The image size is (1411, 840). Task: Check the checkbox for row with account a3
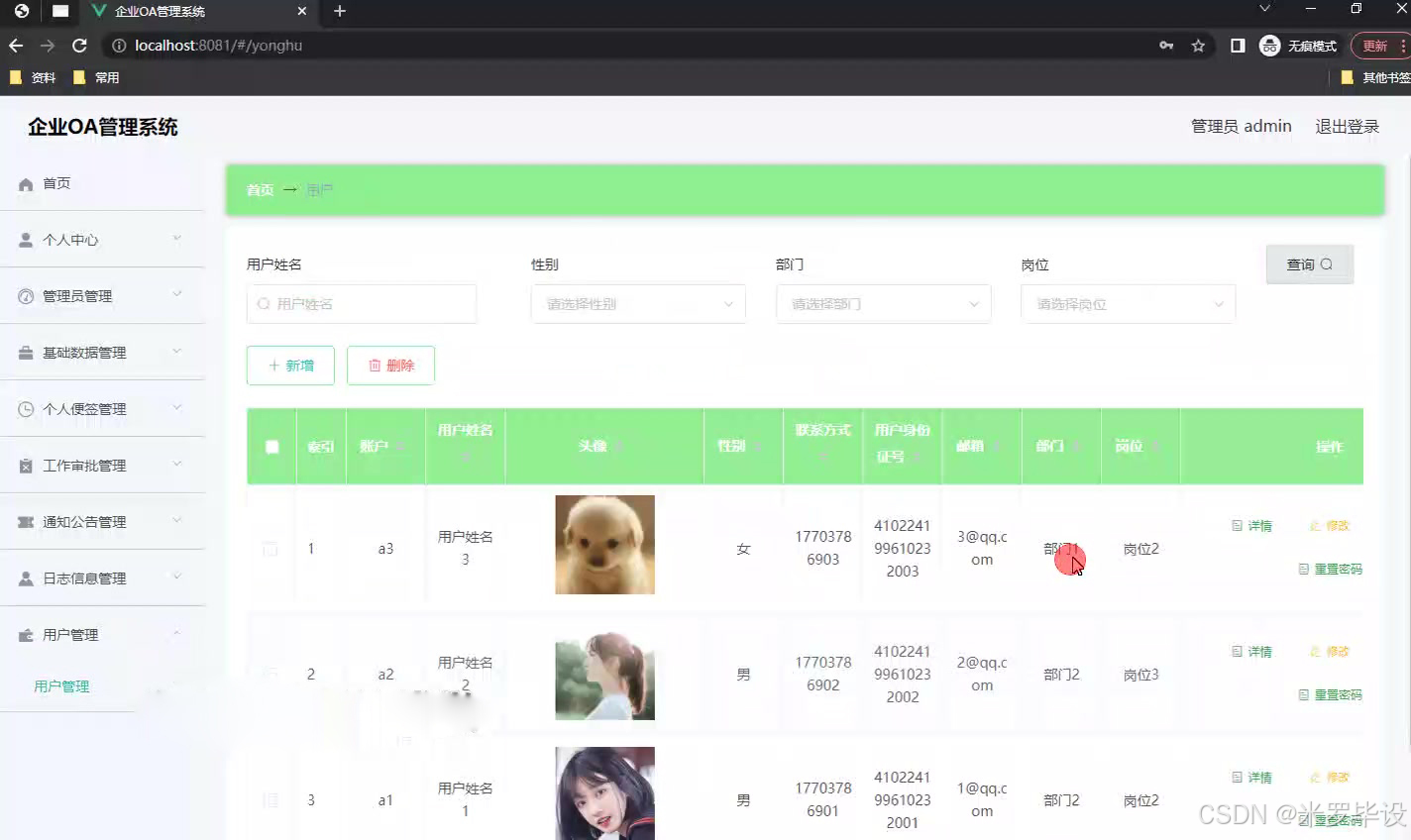tap(271, 548)
